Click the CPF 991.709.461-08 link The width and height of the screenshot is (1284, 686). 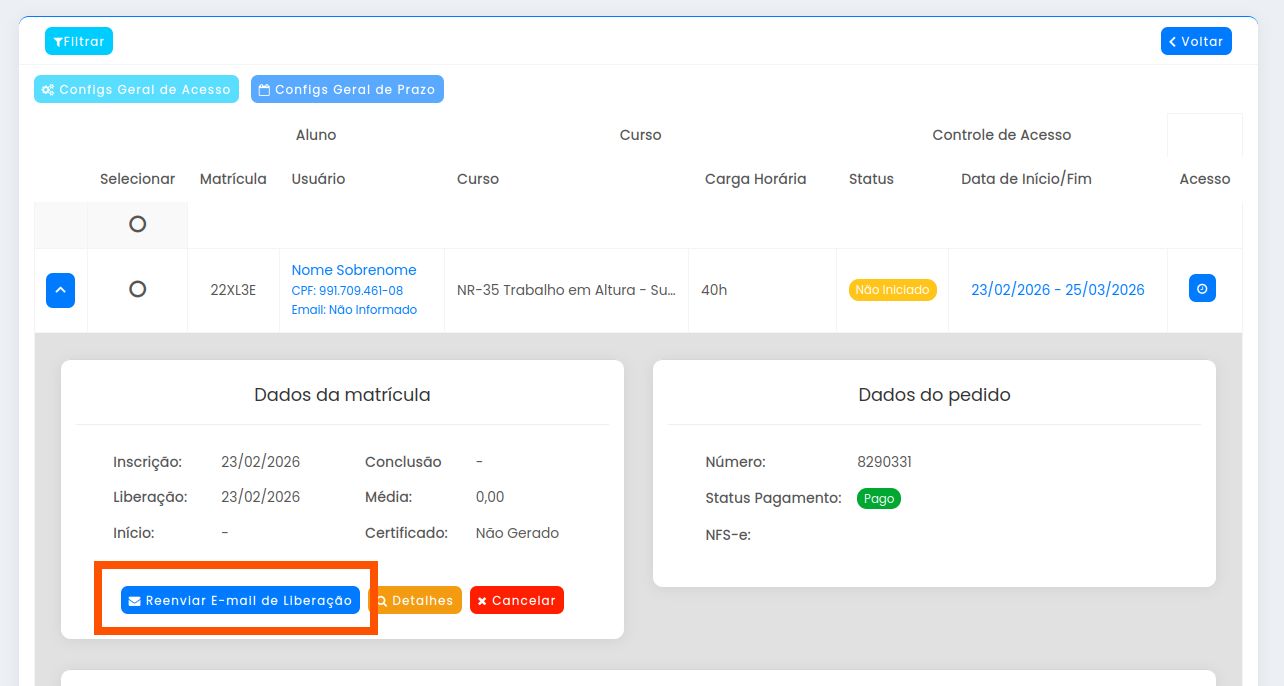click(347, 290)
